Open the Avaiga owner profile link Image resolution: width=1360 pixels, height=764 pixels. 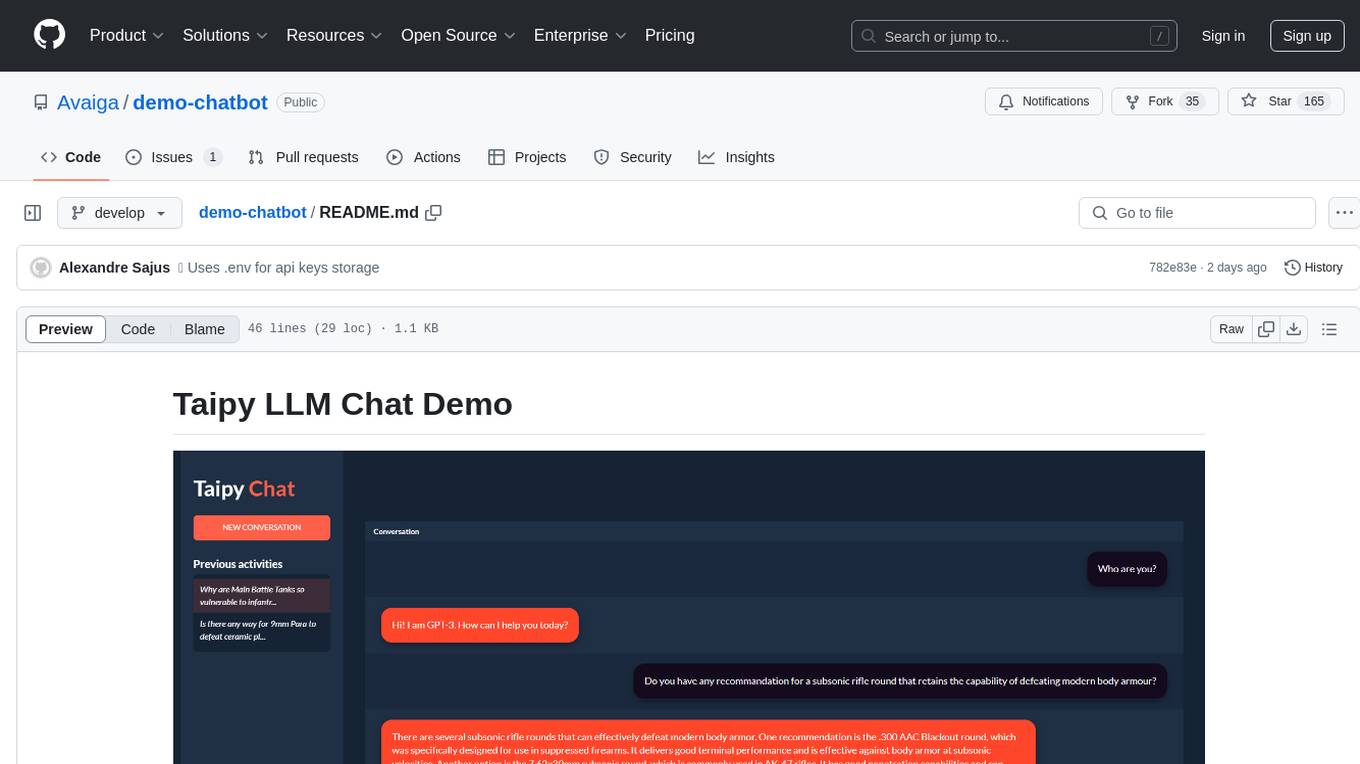pyautogui.click(x=88, y=102)
